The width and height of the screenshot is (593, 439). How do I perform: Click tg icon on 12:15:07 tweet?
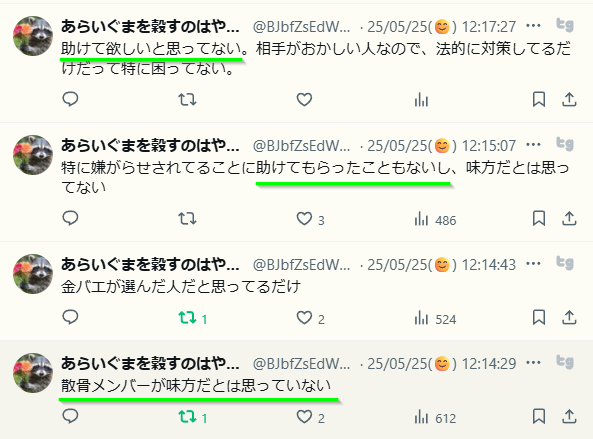(x=565, y=144)
